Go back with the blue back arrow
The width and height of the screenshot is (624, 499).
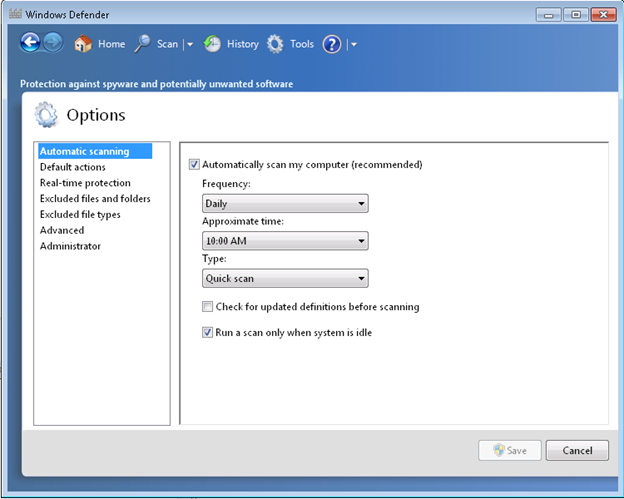(30, 43)
